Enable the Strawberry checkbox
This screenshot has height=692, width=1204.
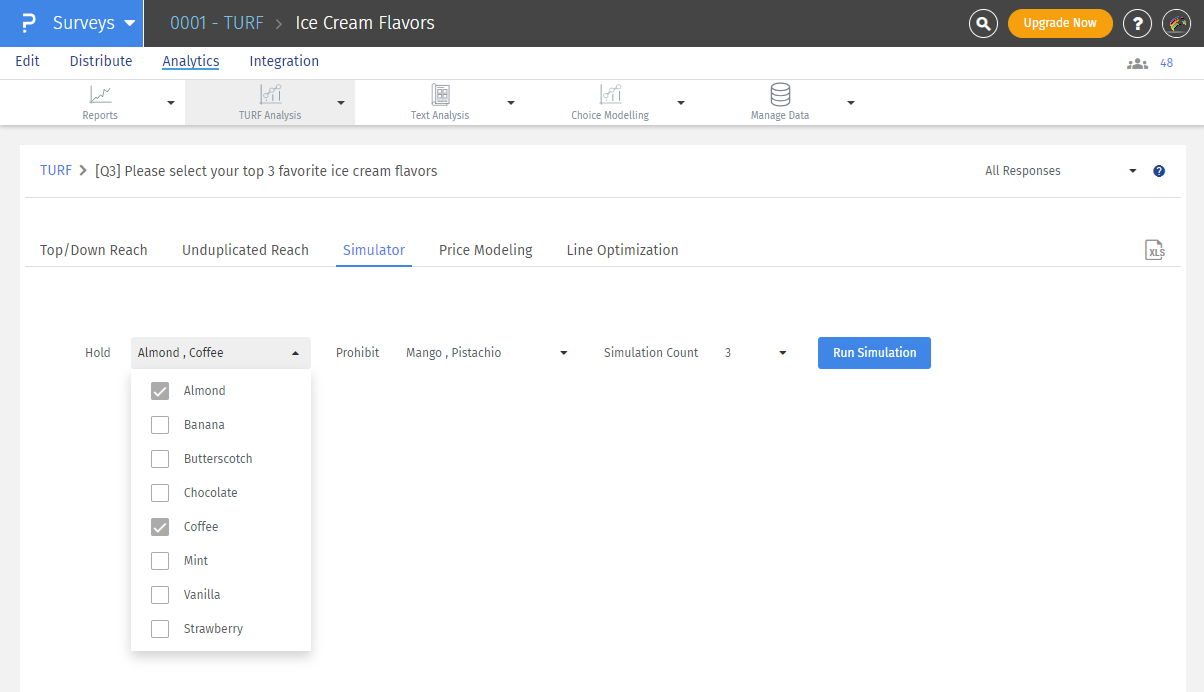160,629
